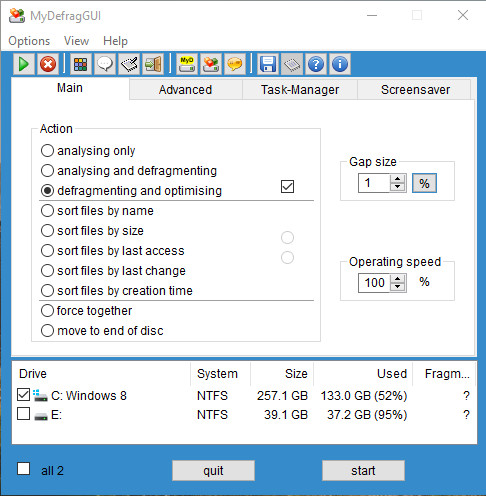Click the '133.0 GB (52%)' used cell

364,396
